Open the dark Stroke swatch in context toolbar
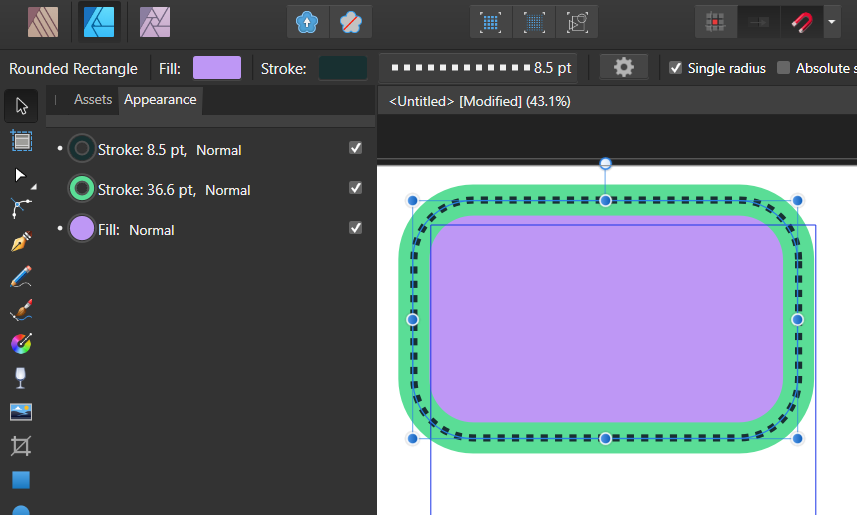This screenshot has width=857, height=515. [343, 68]
